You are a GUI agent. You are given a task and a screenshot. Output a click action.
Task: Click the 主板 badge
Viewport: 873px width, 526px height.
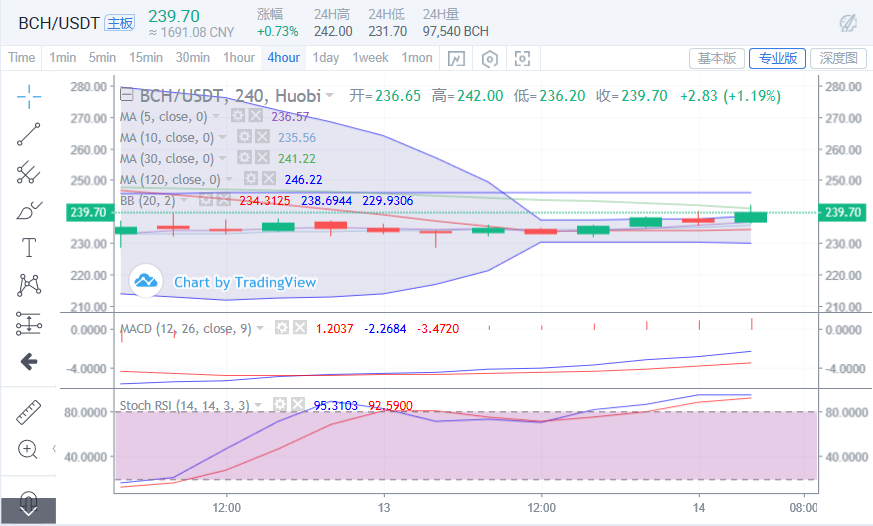[120, 23]
